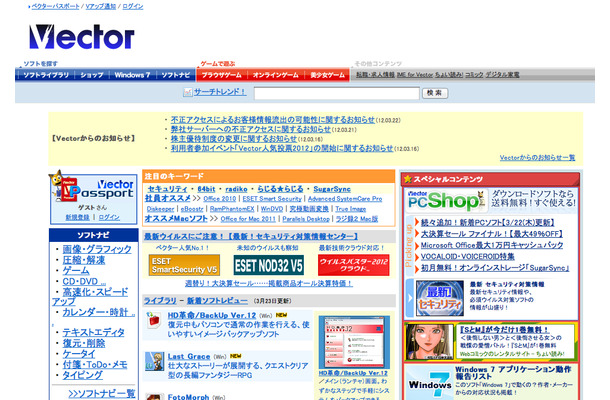The width and height of the screenshot is (610, 400).
Task: Open 画像・グラフィック category
Action: click(x=97, y=249)
